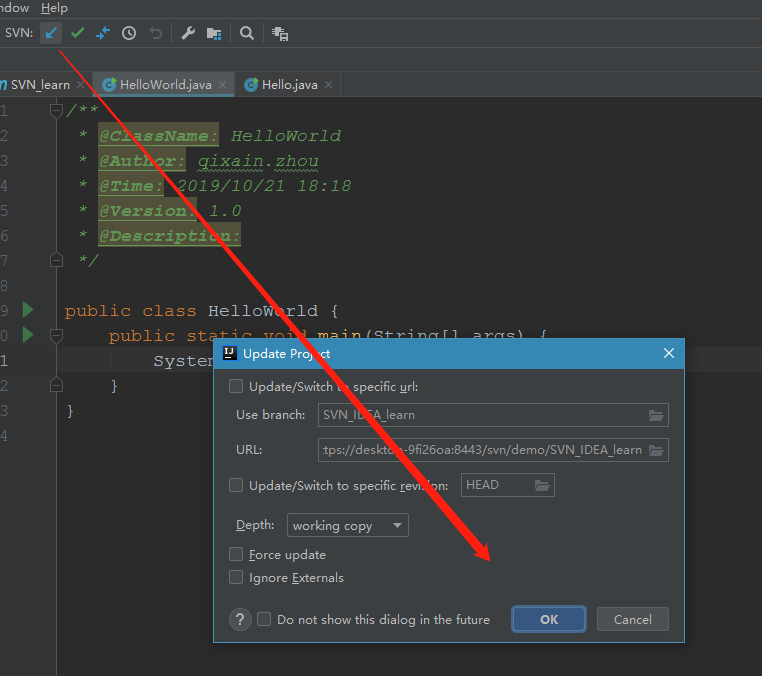This screenshot has width=762, height=676.
Task: Run HelloWorld class via gutter arrow
Action: pyautogui.click(x=28, y=310)
